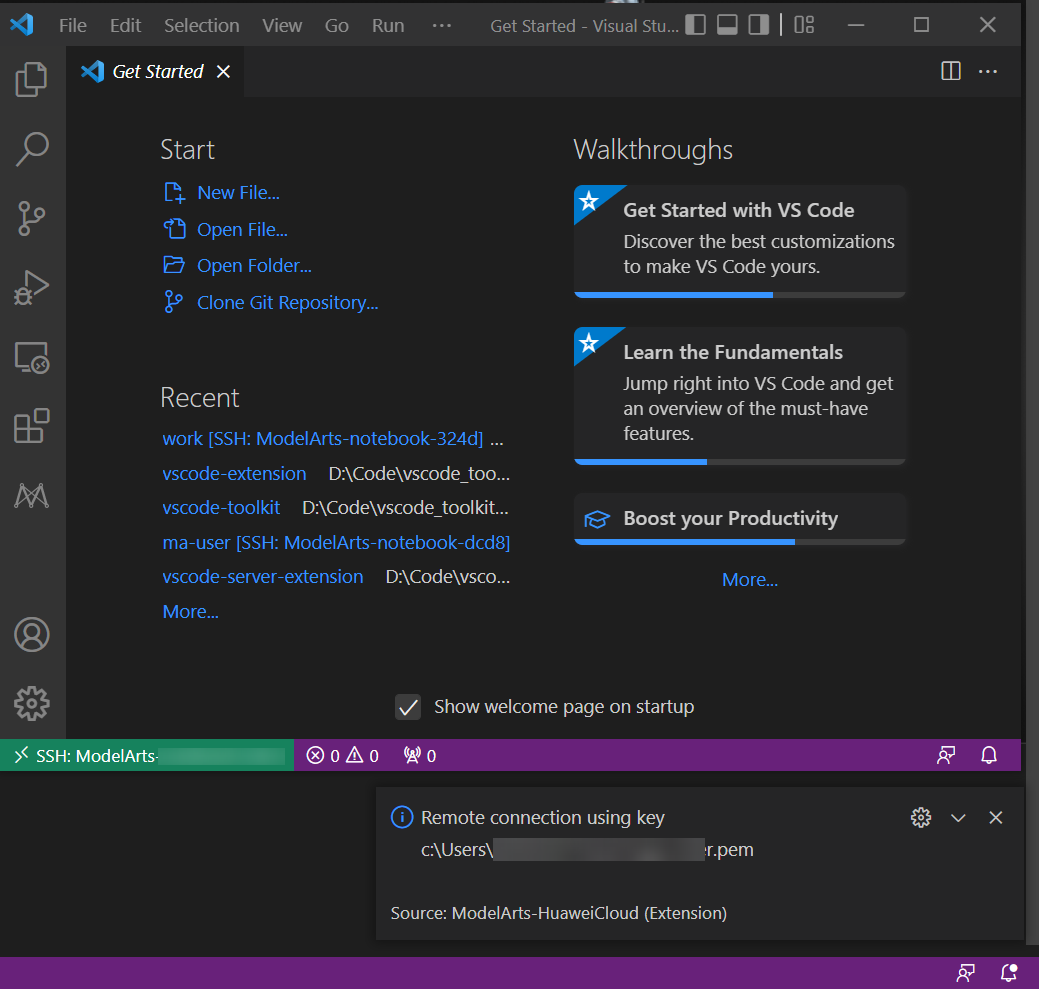Click New File link

click(x=238, y=193)
